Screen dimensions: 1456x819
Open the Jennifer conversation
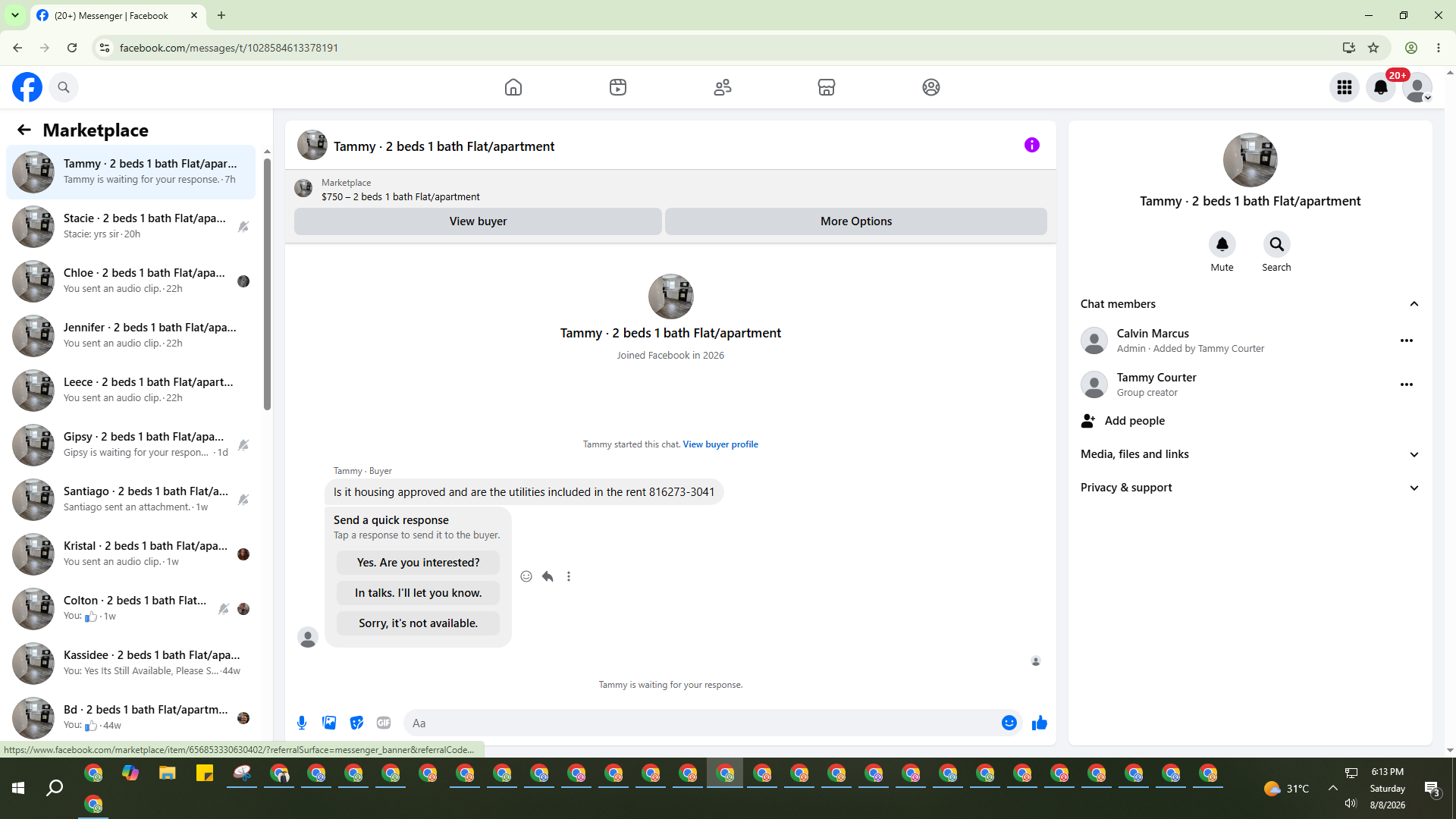[x=131, y=336]
